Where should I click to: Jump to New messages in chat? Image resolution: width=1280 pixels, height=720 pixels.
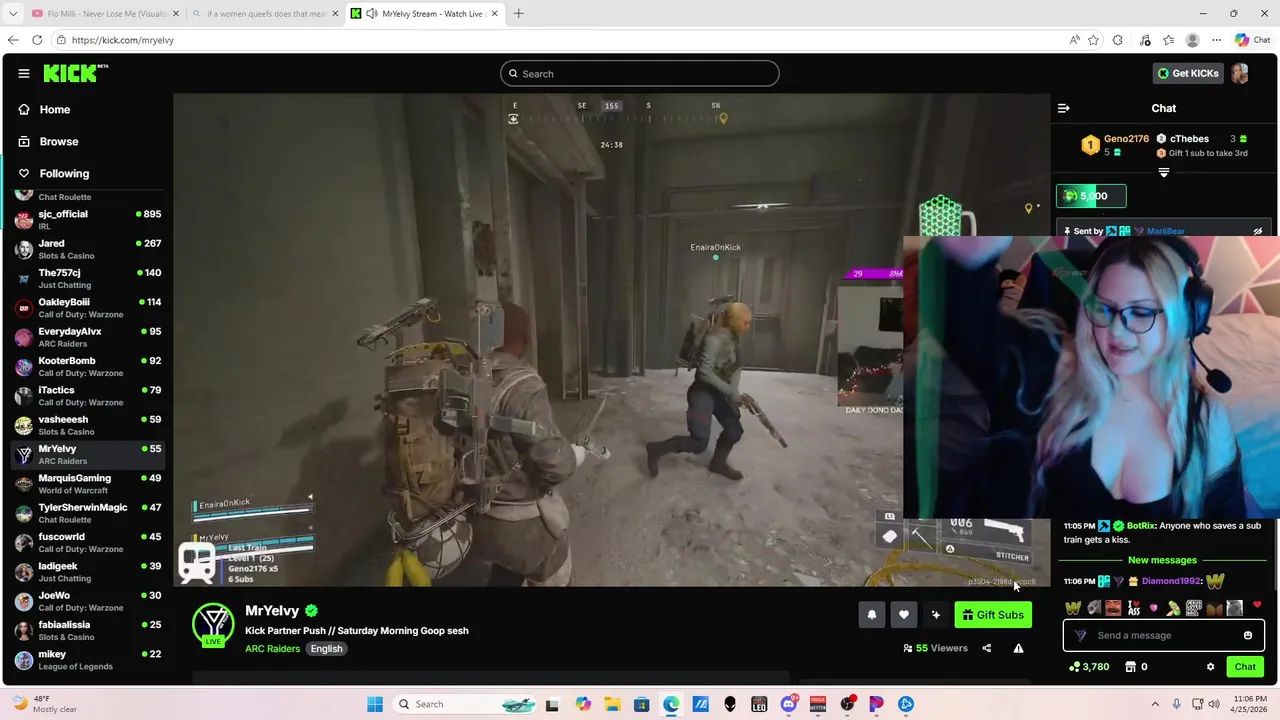[x=1162, y=560]
